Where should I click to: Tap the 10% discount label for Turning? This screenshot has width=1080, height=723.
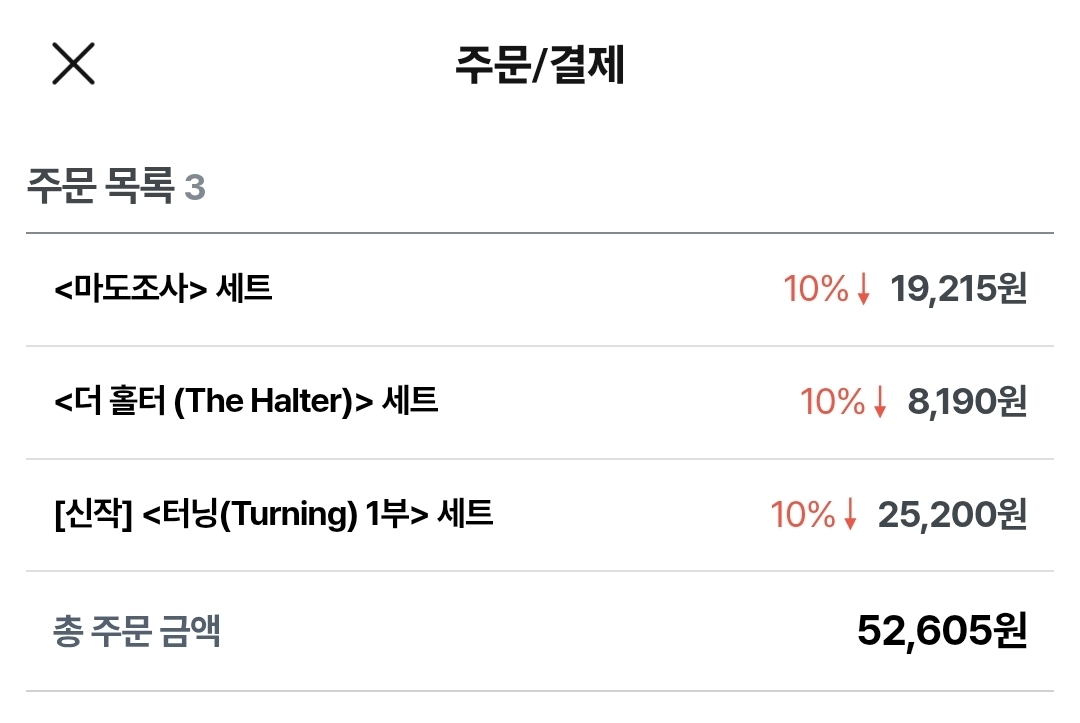pos(802,516)
